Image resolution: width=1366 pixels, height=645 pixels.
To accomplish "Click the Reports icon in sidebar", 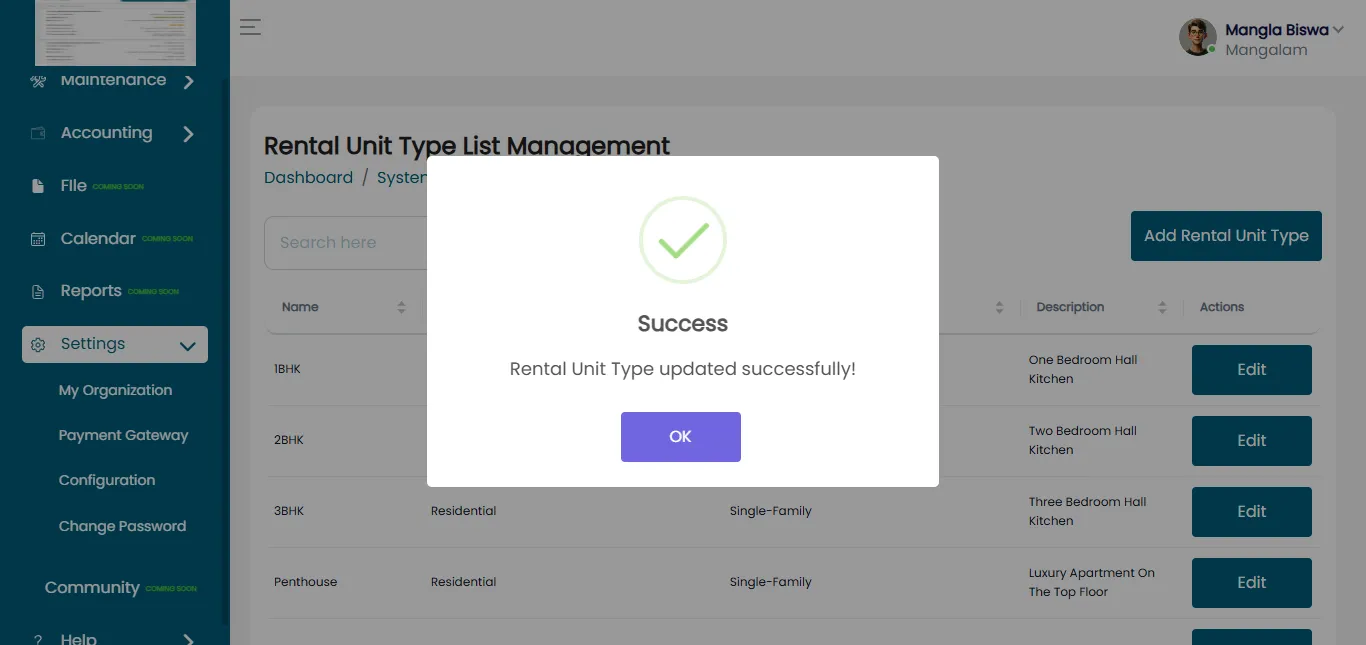I will (38, 292).
